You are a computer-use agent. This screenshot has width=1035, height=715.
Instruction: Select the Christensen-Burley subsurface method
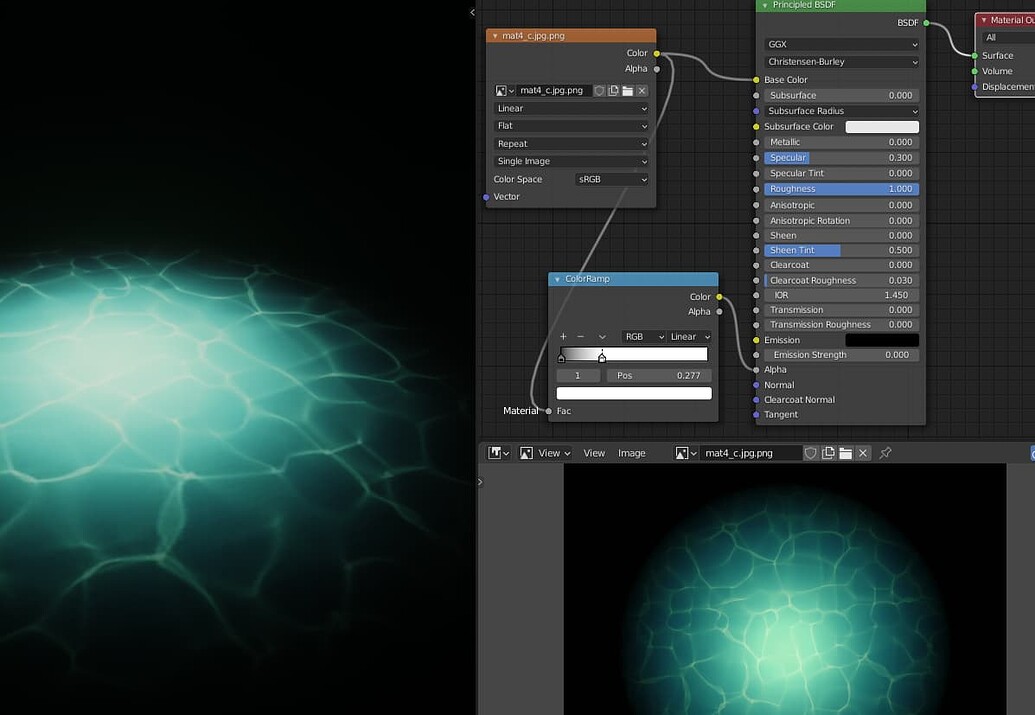tap(840, 61)
